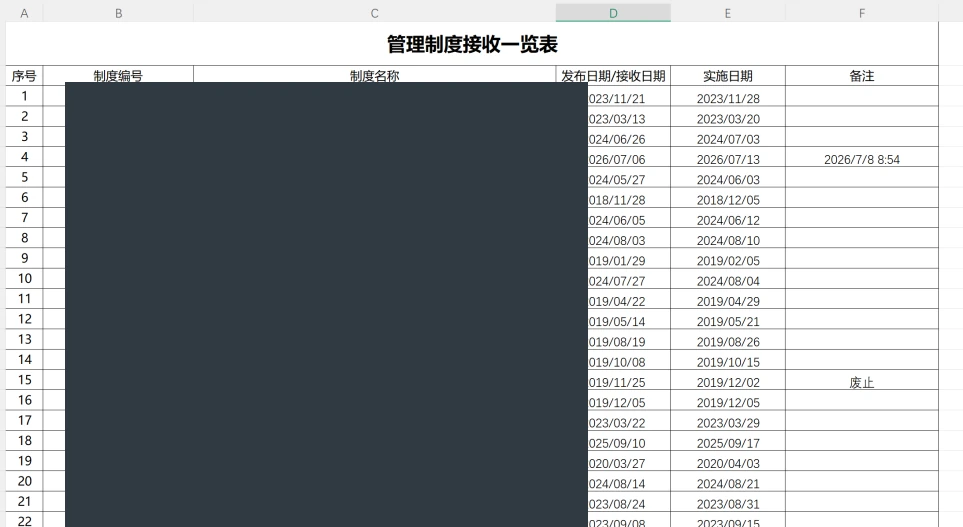Image resolution: width=963 pixels, height=527 pixels.
Task: Select sequence number cell 4
Action: point(24,157)
